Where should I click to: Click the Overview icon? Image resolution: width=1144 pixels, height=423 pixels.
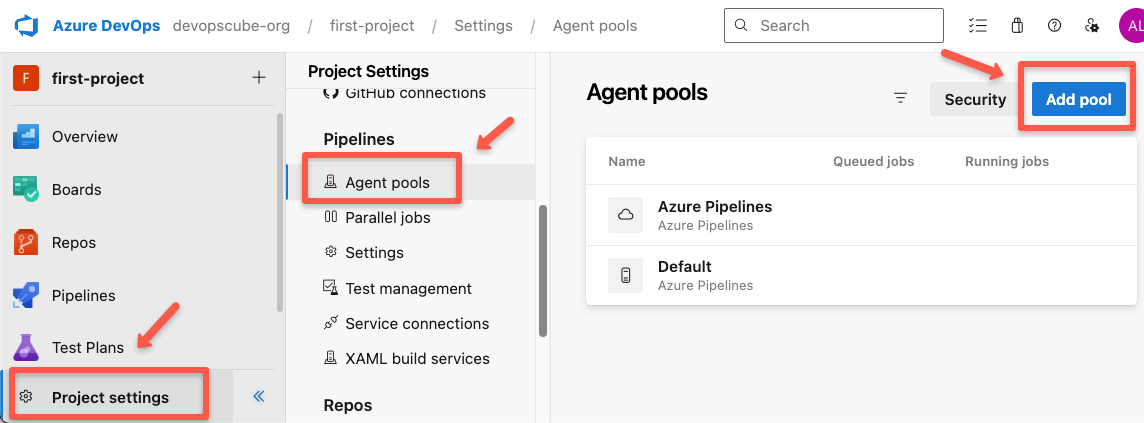(x=26, y=136)
